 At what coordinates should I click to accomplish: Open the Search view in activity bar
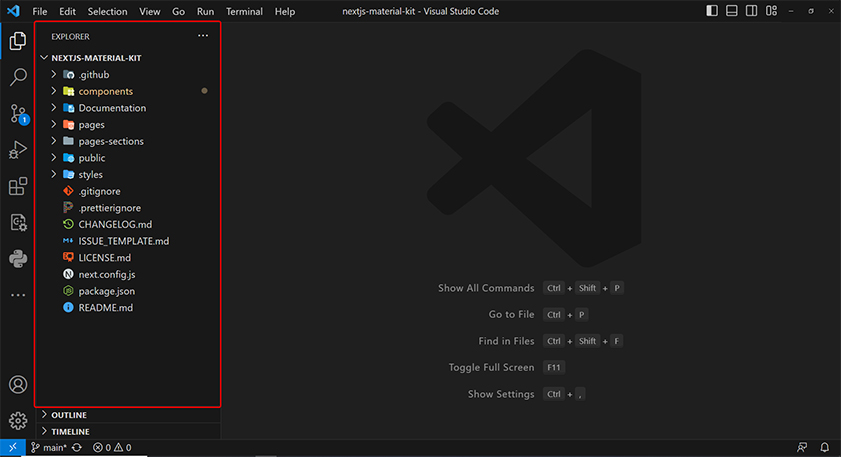click(18, 77)
